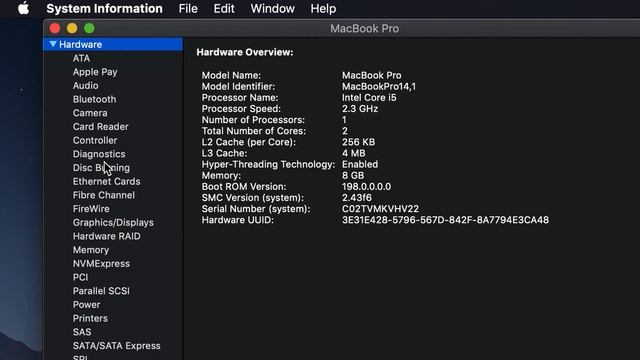The height and width of the screenshot is (360, 640).
Task: Select Camera in the sidebar
Action: [90, 113]
